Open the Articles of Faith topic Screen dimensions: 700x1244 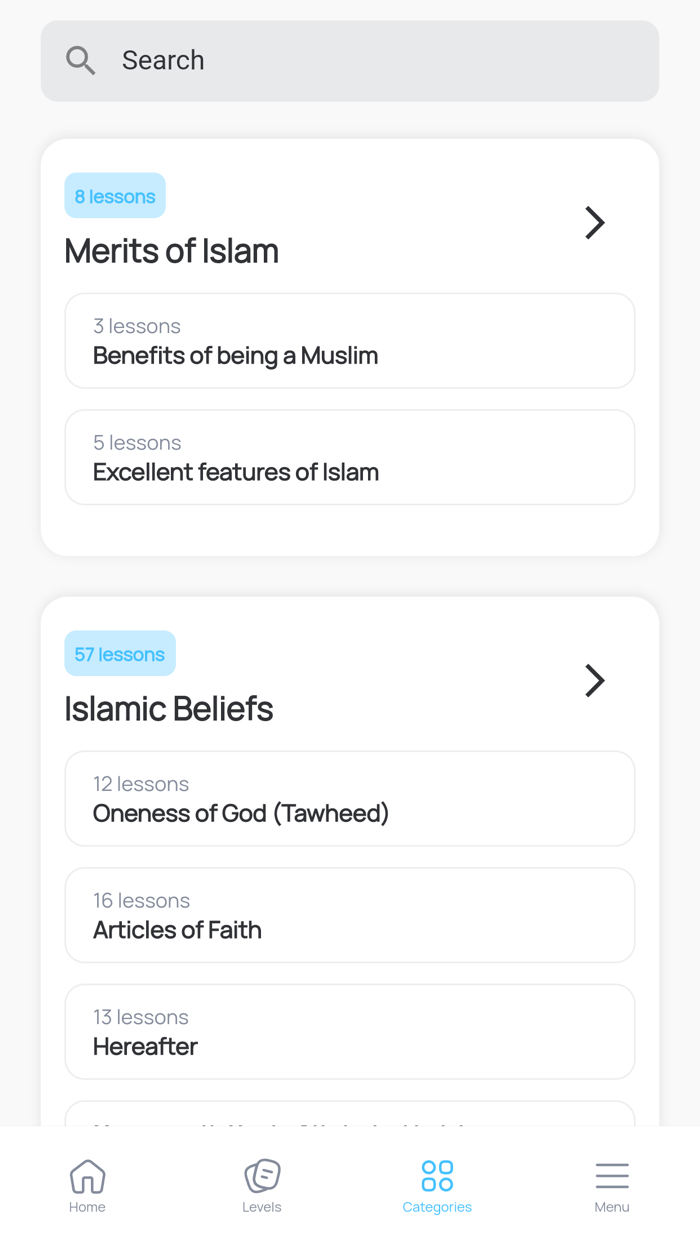coord(349,915)
